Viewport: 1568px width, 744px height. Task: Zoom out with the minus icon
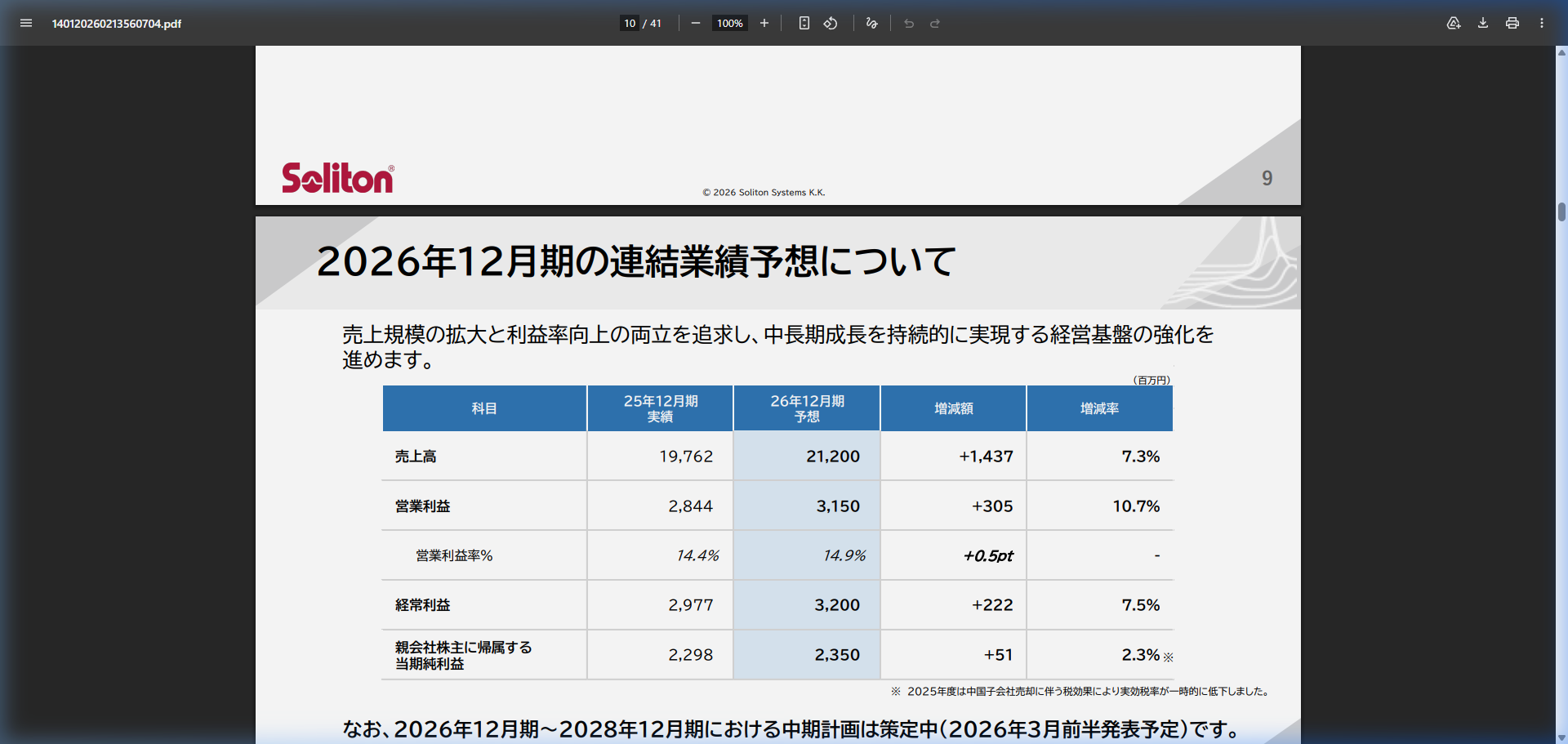point(695,23)
